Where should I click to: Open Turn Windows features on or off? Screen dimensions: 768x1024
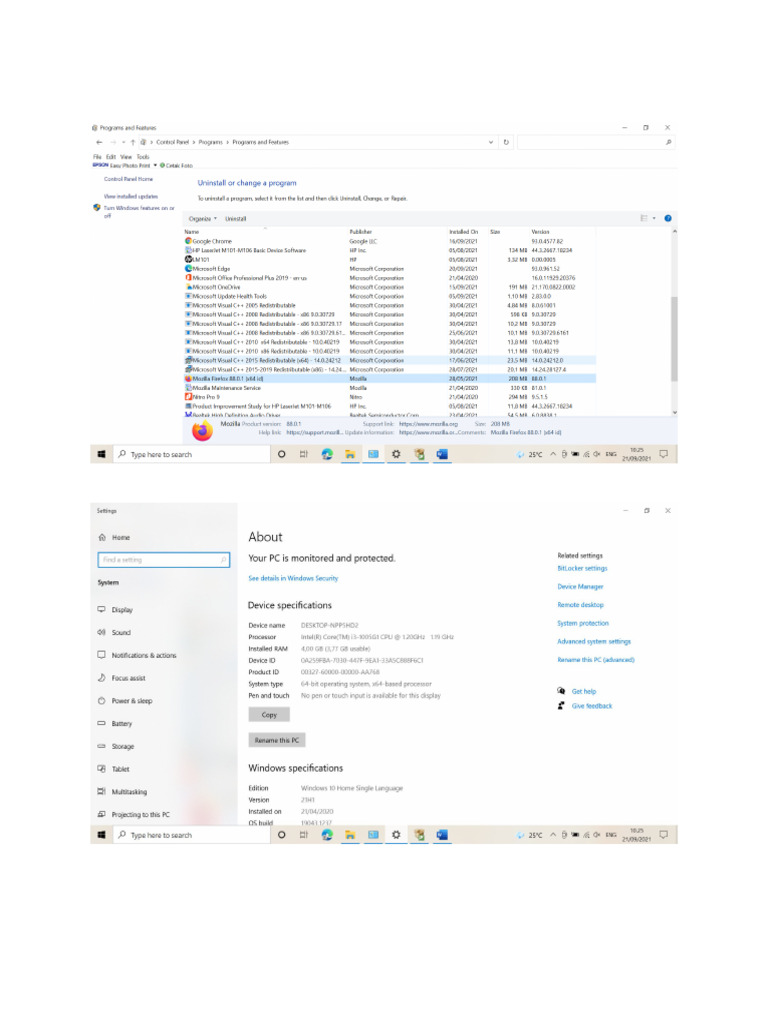click(139, 211)
